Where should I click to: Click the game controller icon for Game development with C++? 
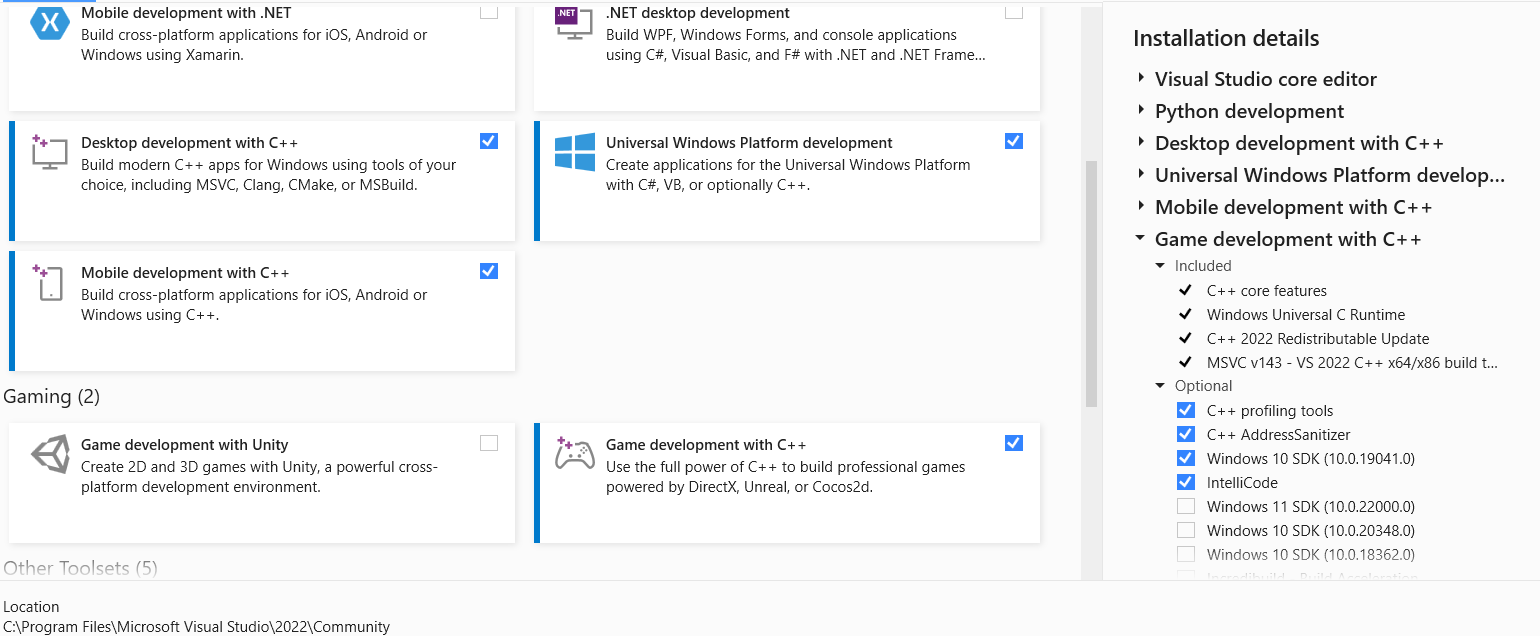[x=575, y=453]
